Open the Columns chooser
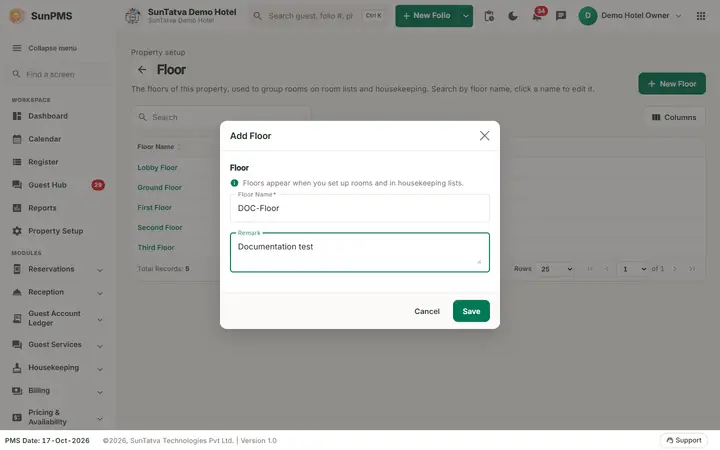This screenshot has height=450, width=720. pos(674,117)
